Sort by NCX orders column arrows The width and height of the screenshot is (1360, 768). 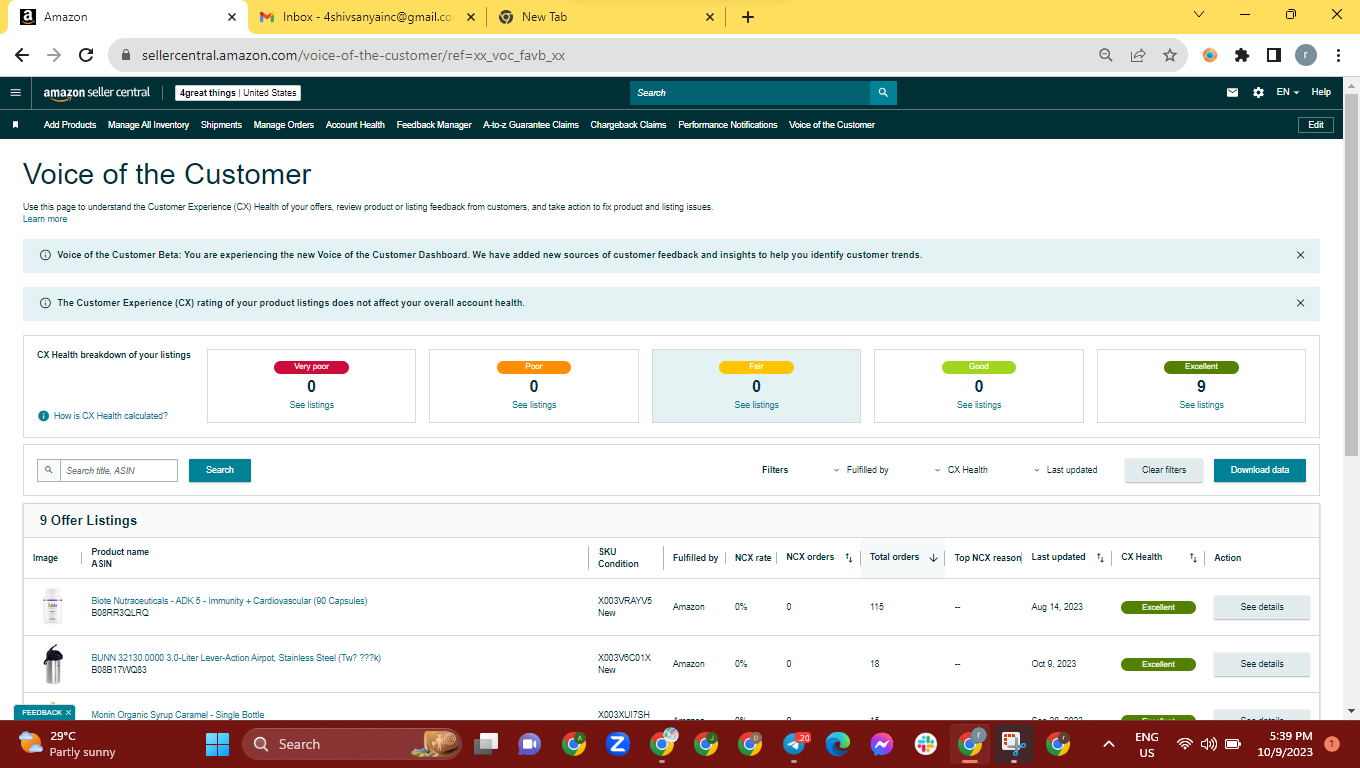849,558
